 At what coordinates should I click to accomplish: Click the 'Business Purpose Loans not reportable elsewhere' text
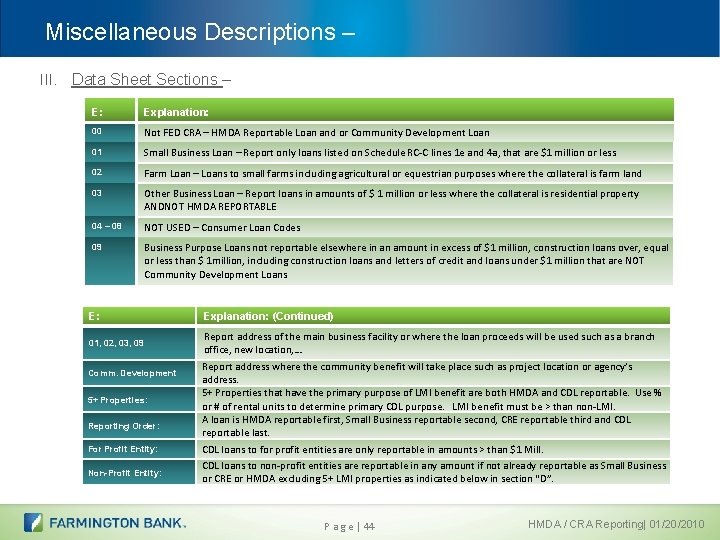click(406, 261)
